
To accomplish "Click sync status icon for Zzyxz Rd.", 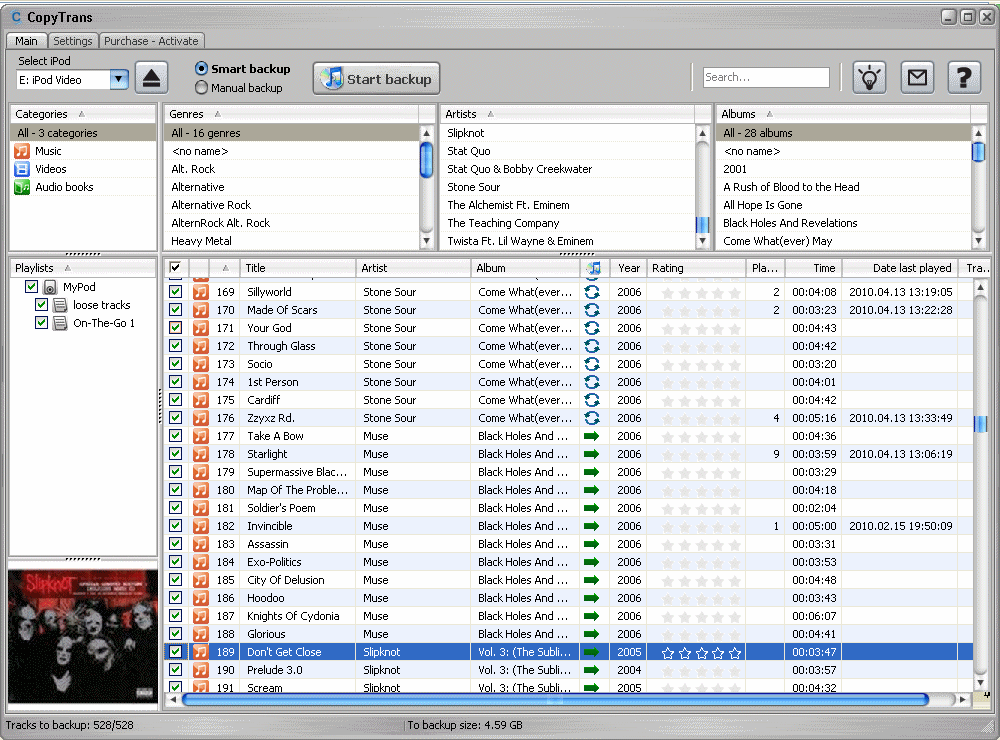I will click(592, 418).
